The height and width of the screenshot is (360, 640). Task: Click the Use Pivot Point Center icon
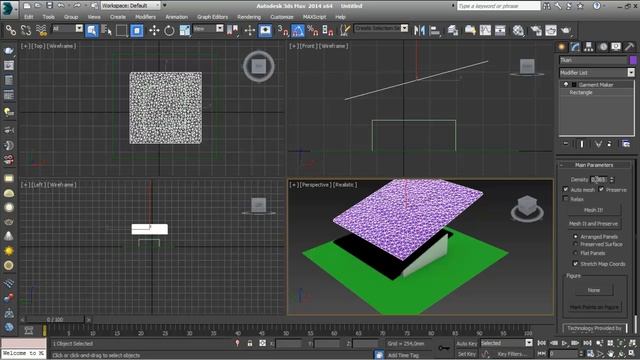233,31
